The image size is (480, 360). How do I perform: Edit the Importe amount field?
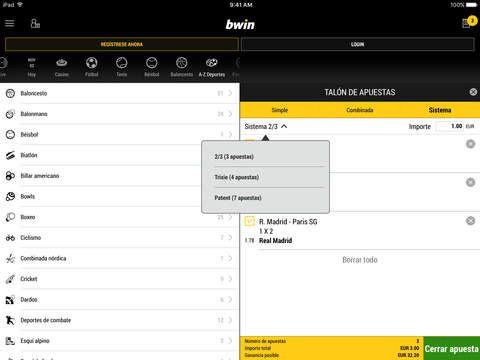click(450, 126)
